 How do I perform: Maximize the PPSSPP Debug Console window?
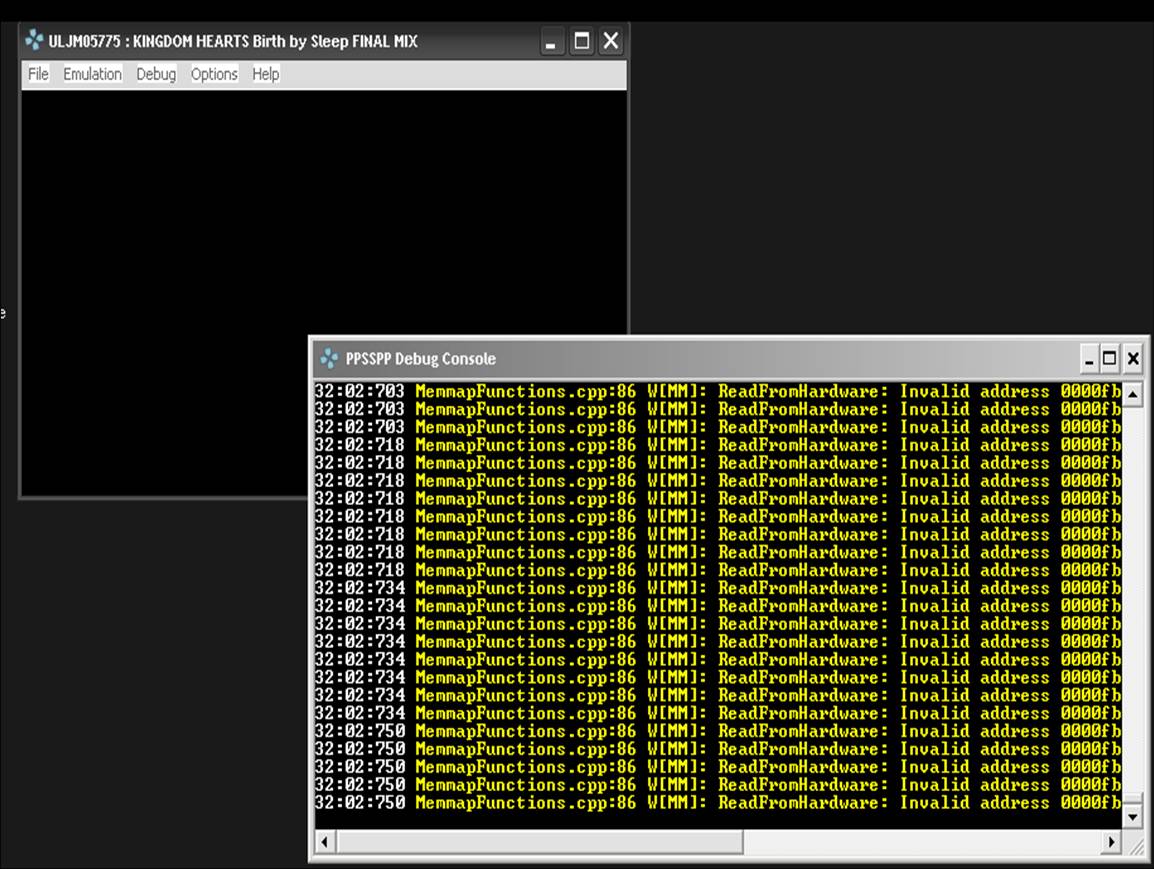click(1110, 359)
